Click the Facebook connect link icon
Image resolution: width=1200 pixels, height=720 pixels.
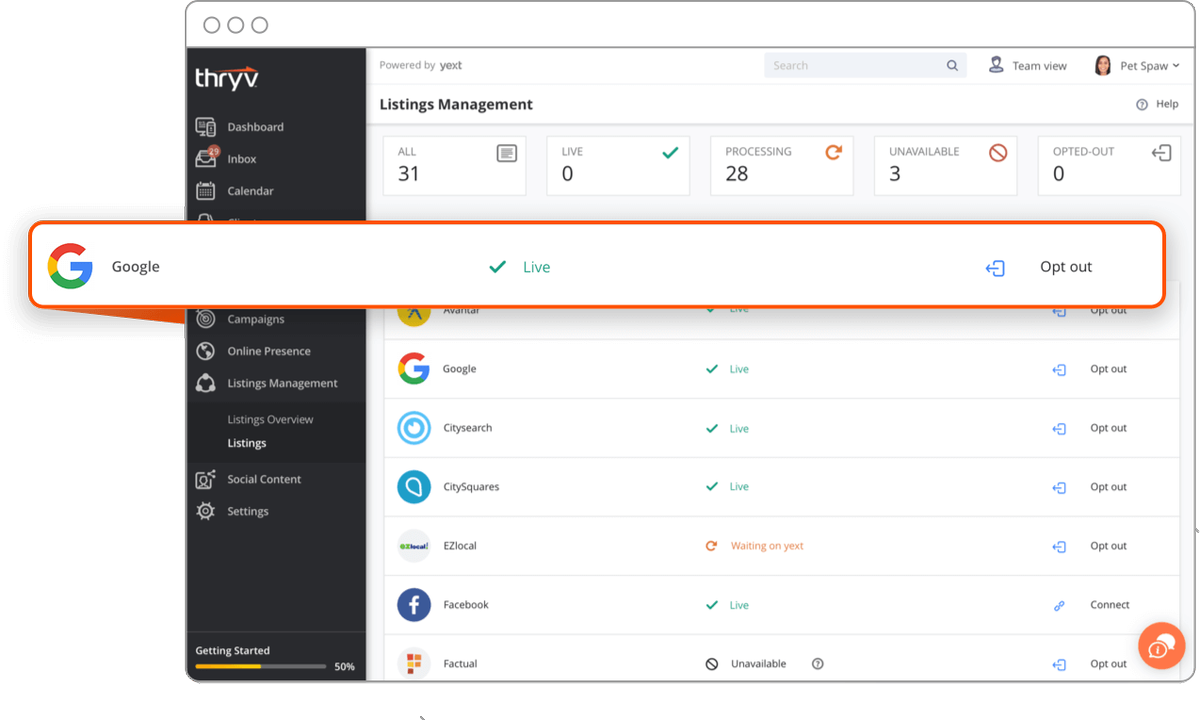click(1059, 606)
